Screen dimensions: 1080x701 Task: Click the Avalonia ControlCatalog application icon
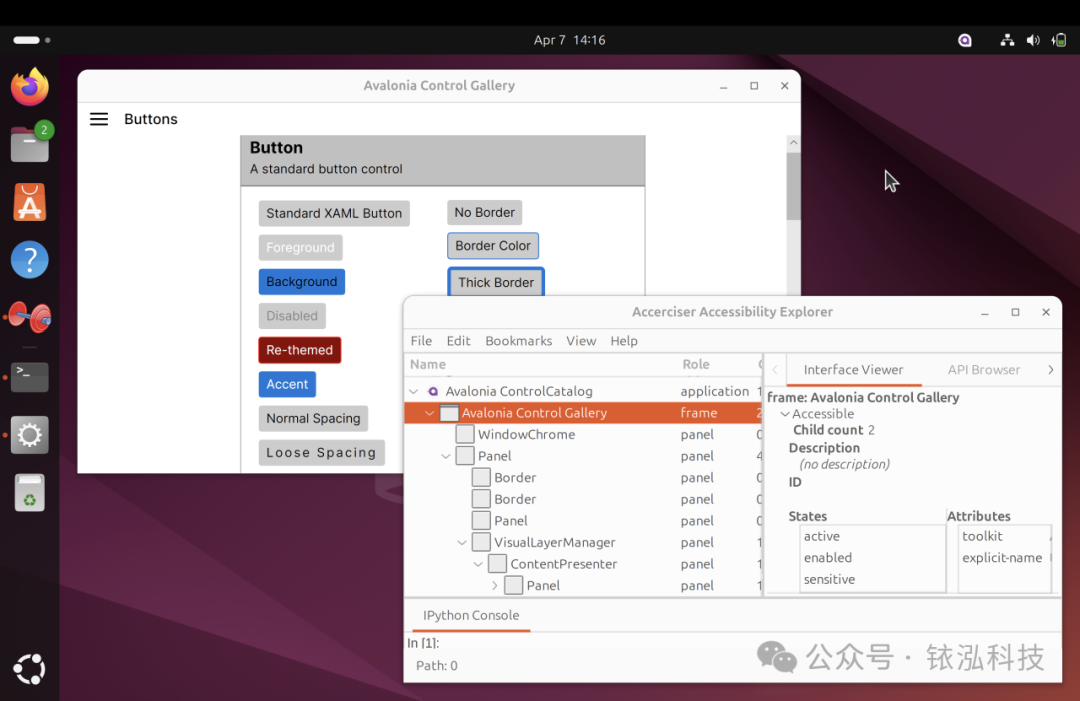(x=433, y=391)
